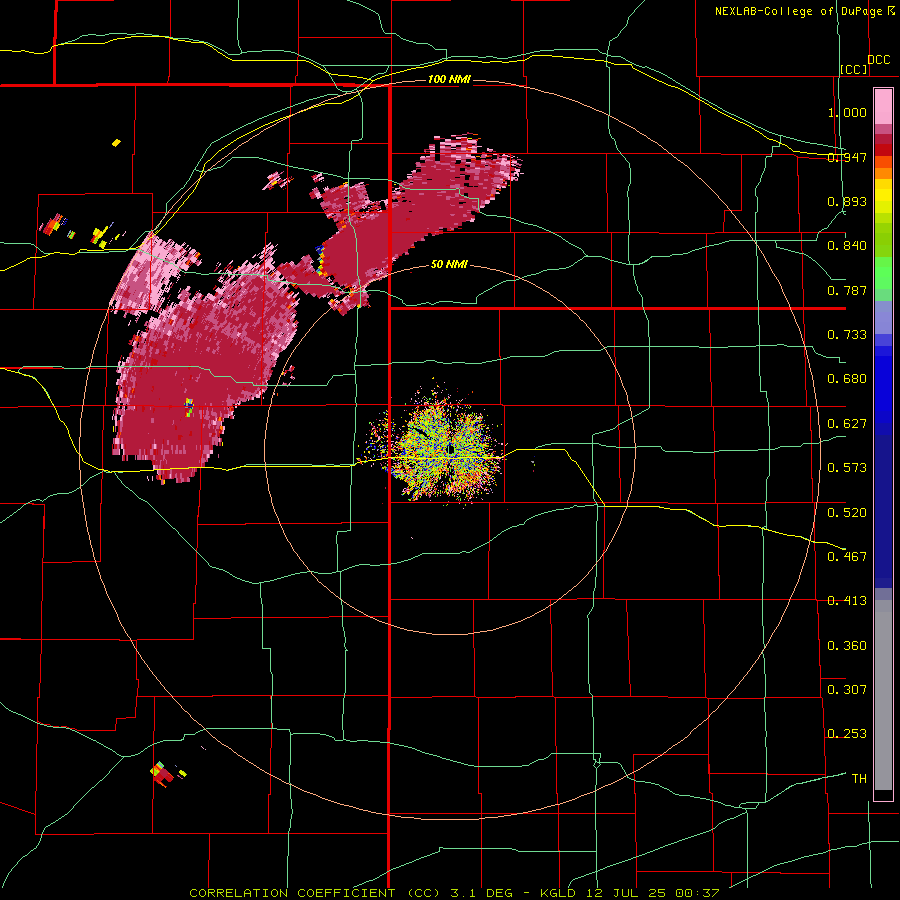
Task: Click the 0.627 scale value
Action: click(847, 424)
